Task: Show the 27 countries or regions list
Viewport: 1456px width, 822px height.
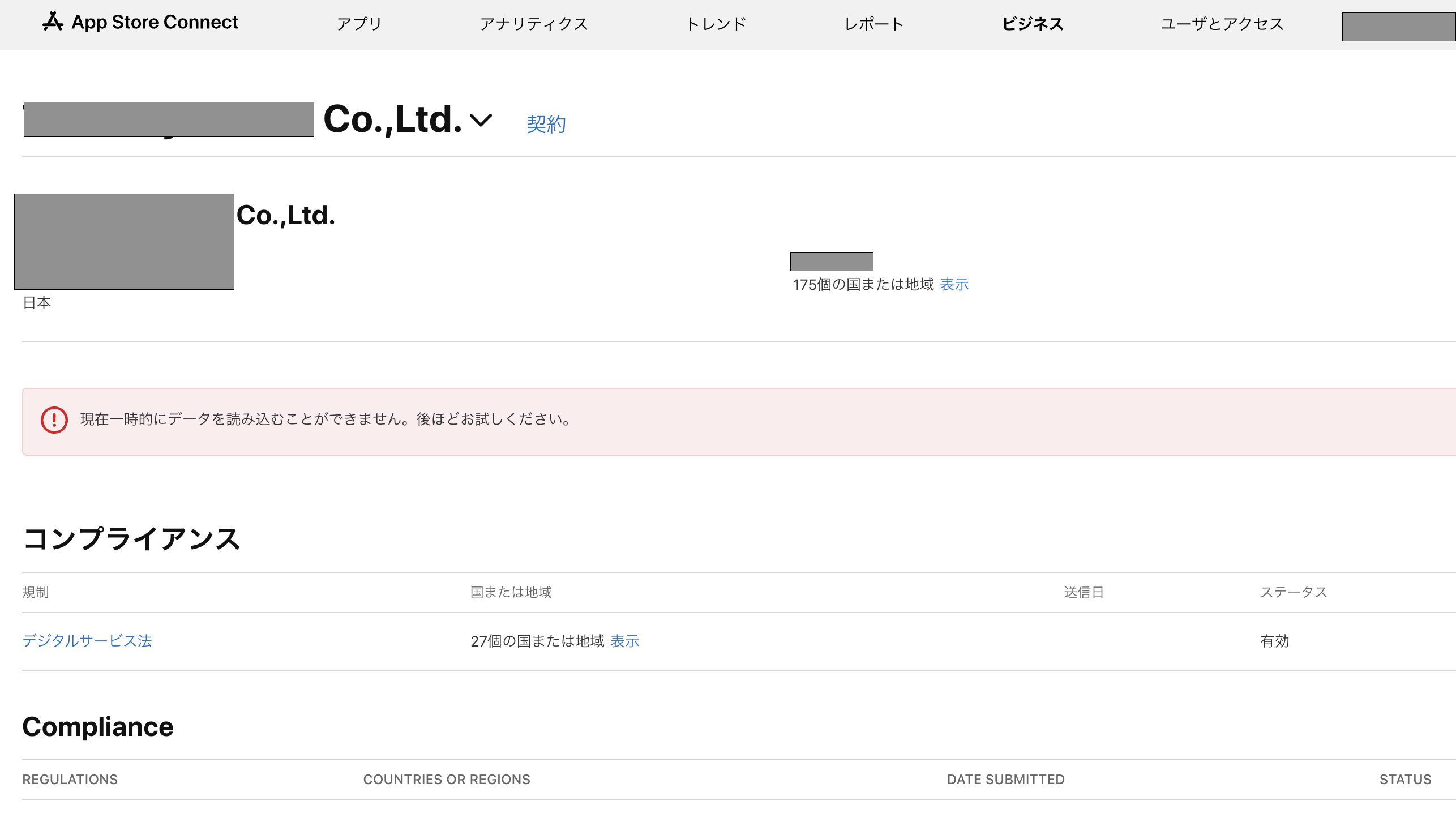Action: 624,641
